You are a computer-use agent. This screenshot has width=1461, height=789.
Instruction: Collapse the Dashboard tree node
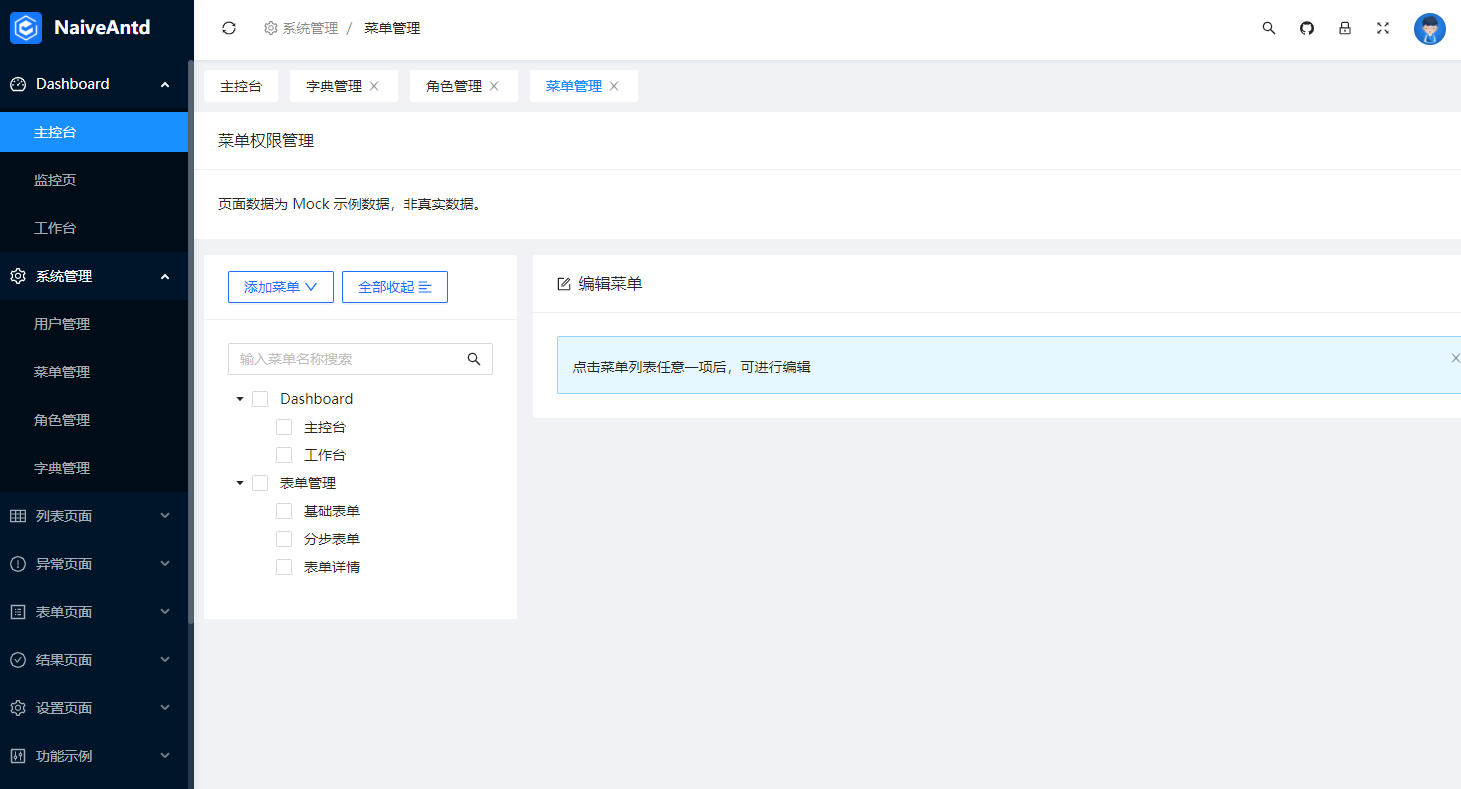[x=240, y=398]
